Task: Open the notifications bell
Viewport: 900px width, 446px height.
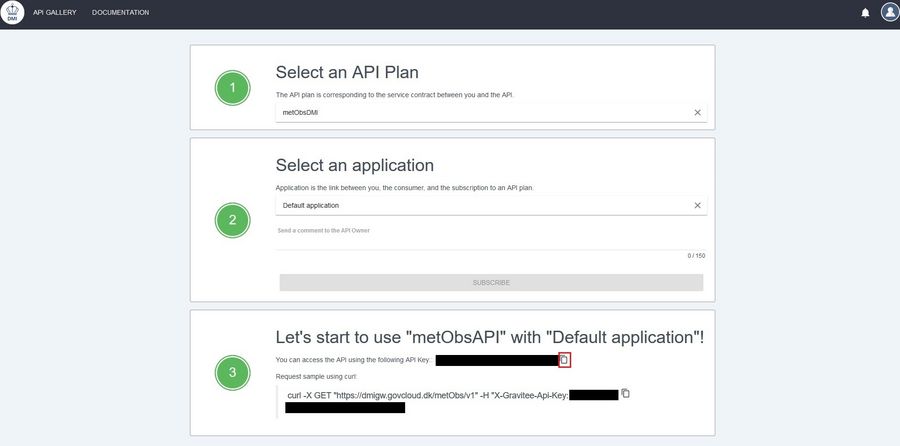Action: click(x=865, y=13)
